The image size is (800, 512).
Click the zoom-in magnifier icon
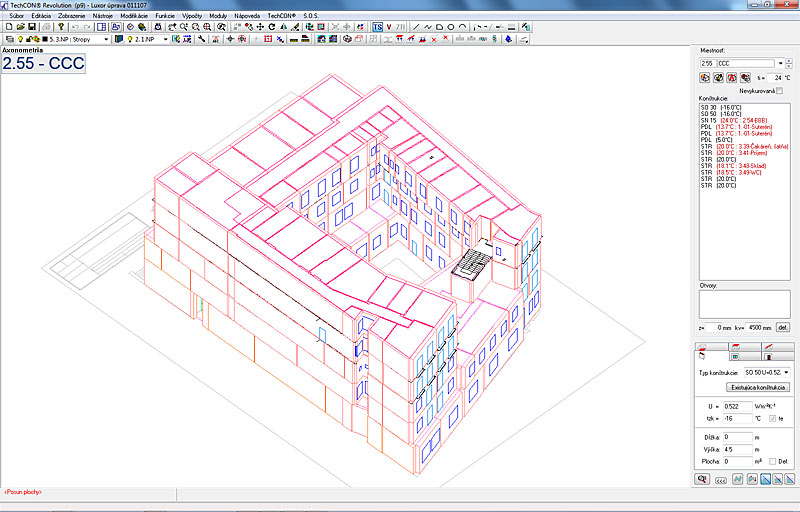(205, 27)
